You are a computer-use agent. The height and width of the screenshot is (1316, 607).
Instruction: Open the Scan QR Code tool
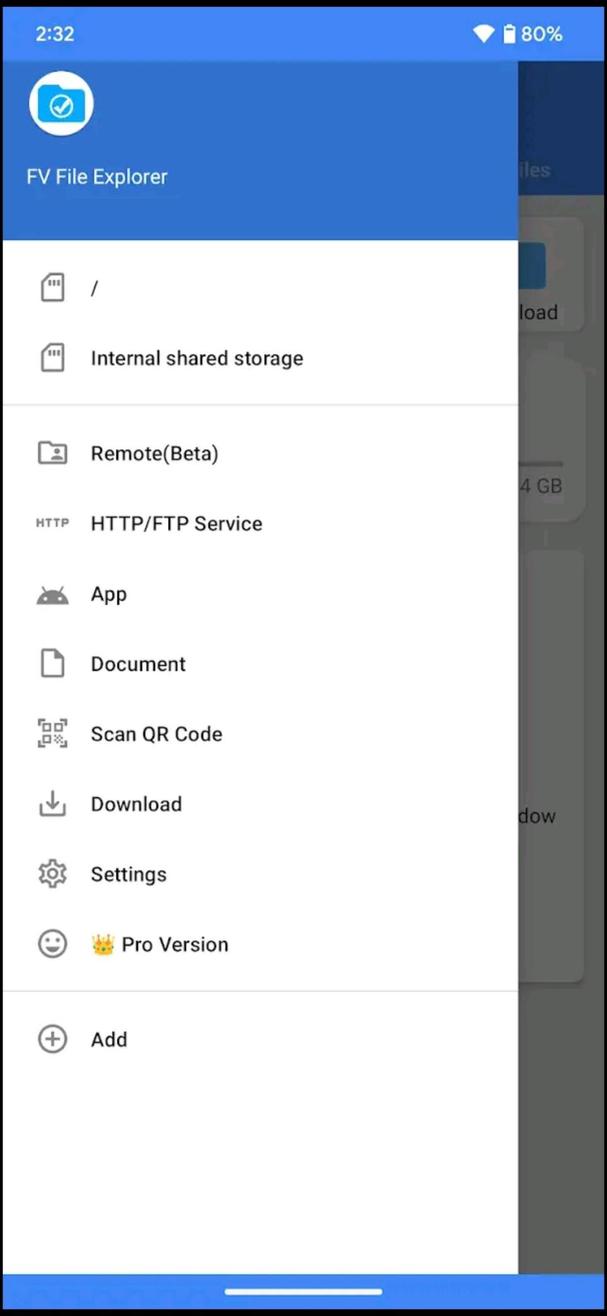pos(156,733)
